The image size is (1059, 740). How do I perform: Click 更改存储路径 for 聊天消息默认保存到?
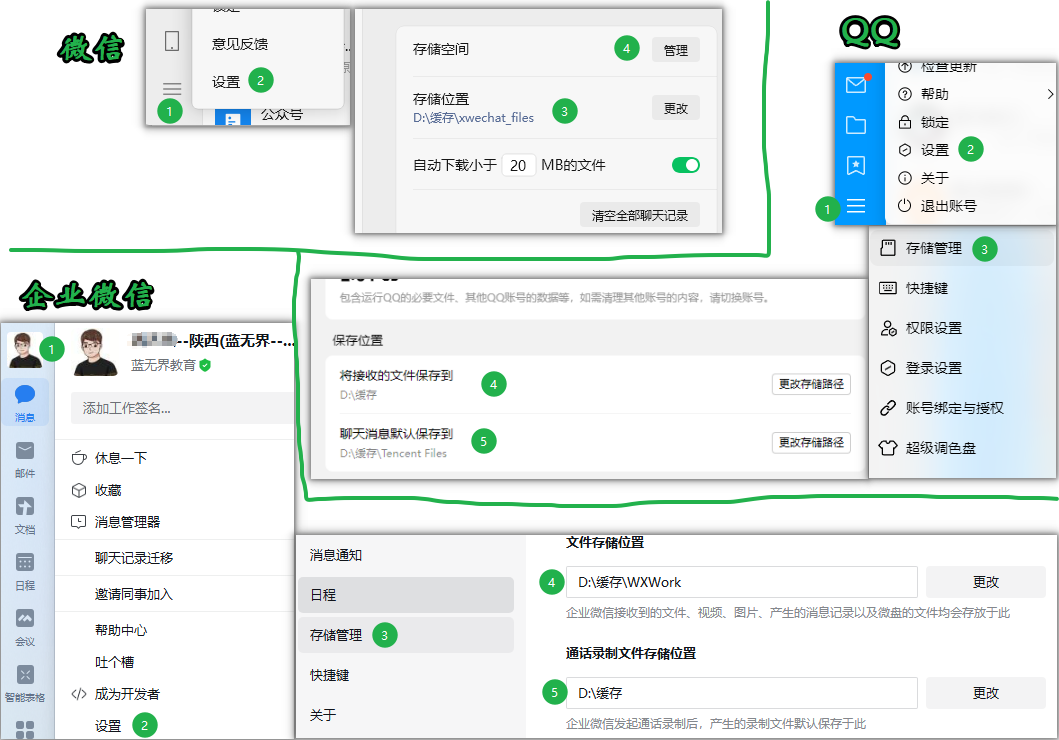(x=811, y=442)
